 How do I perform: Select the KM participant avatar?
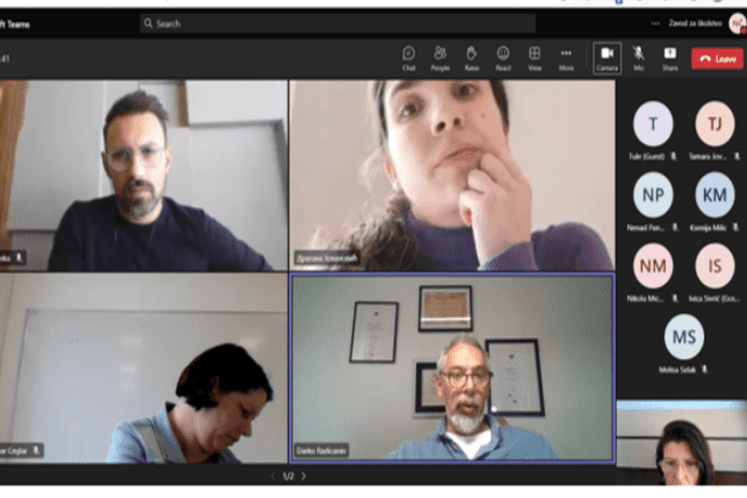pos(715,195)
